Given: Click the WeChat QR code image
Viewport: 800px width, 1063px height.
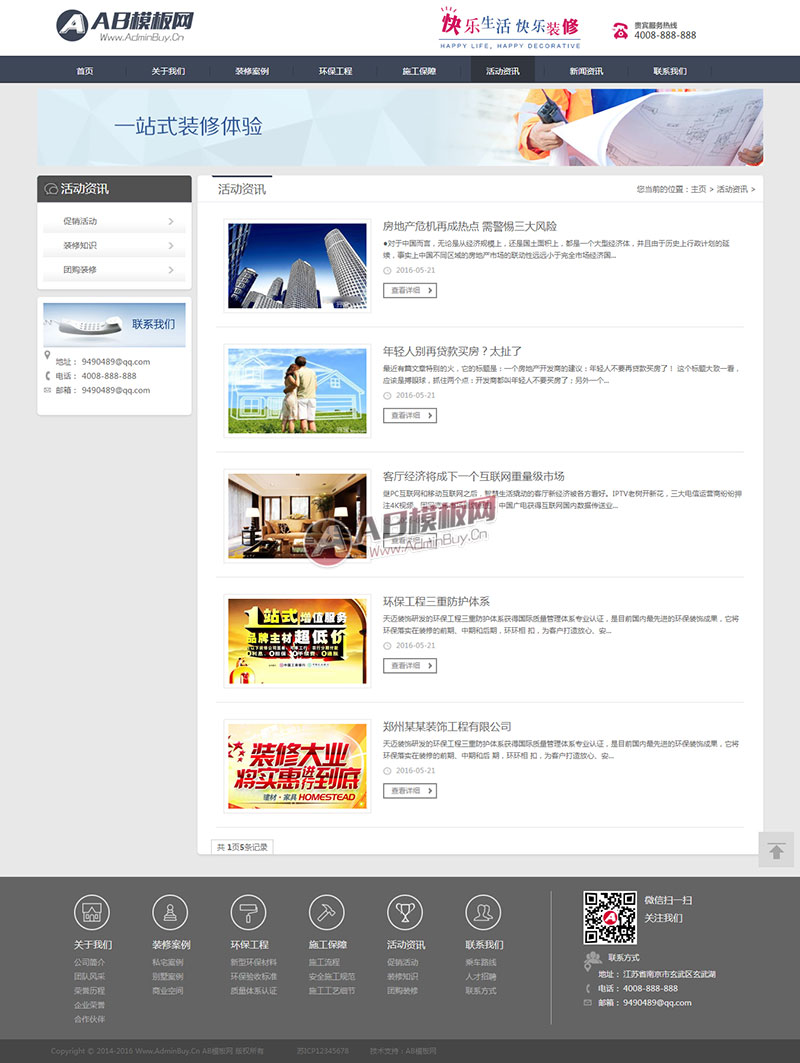Looking at the screenshot, I should tap(610, 917).
